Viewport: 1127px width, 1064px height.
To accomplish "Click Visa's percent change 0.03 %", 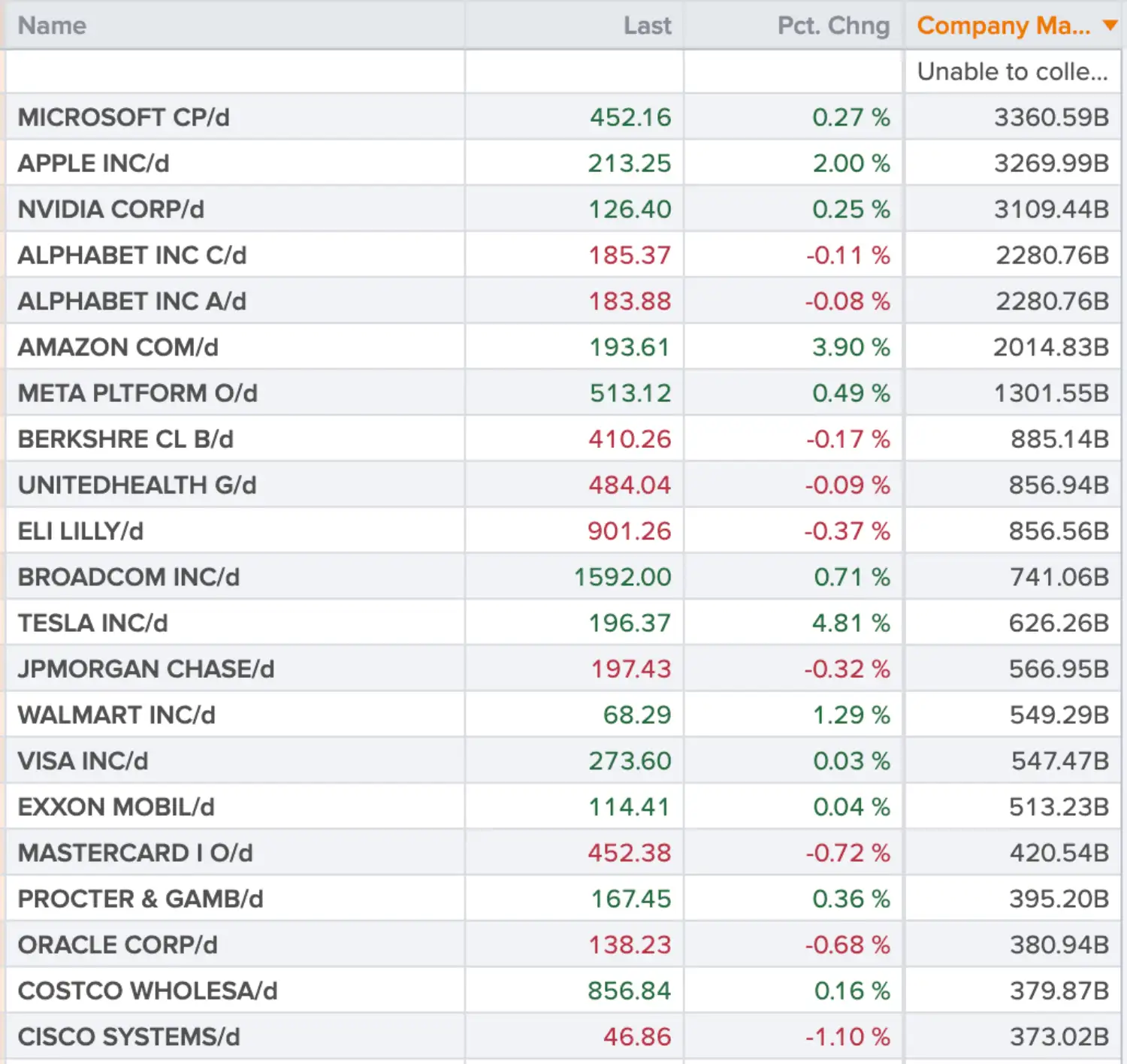I will point(851,760).
